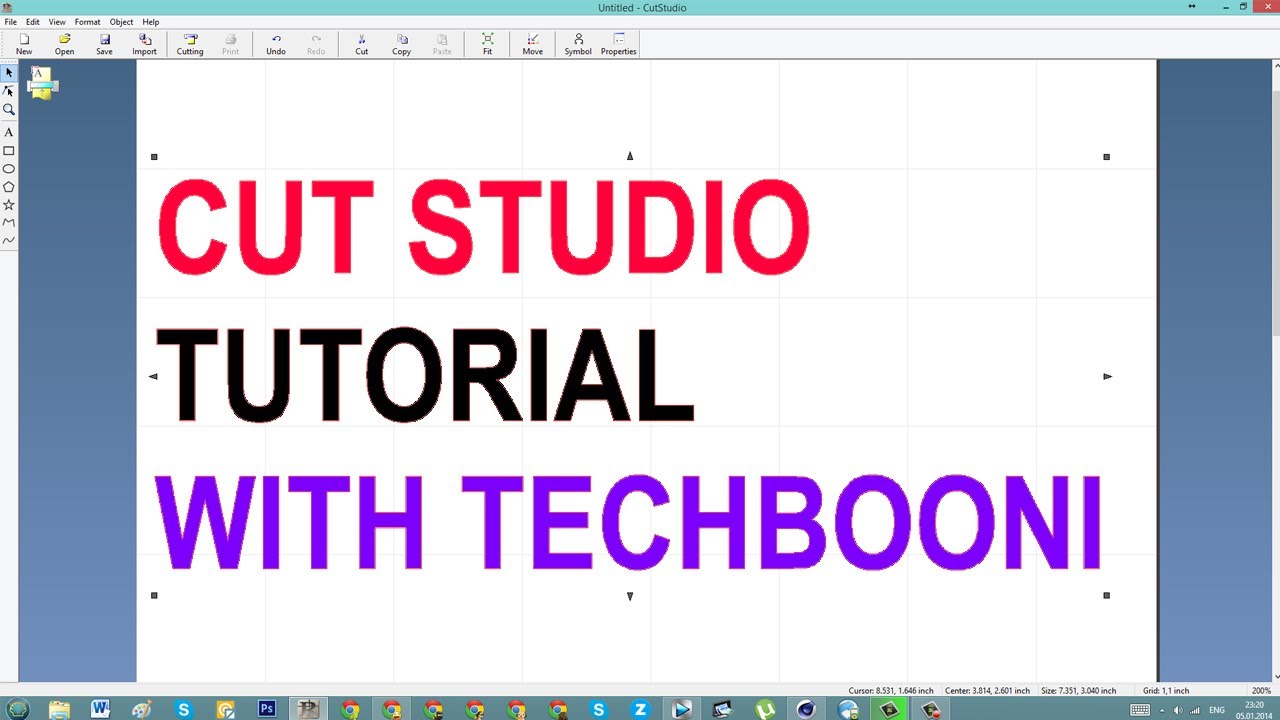This screenshot has height=720, width=1280.
Task: Select the arrow selection tool
Action: point(9,73)
